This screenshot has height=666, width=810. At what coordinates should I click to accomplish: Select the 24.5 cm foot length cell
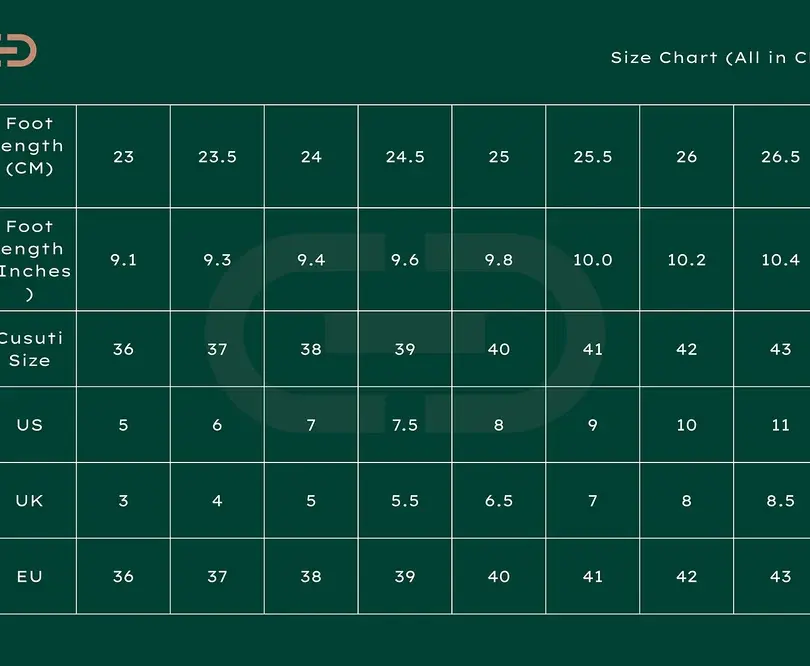pyautogui.click(x=405, y=157)
